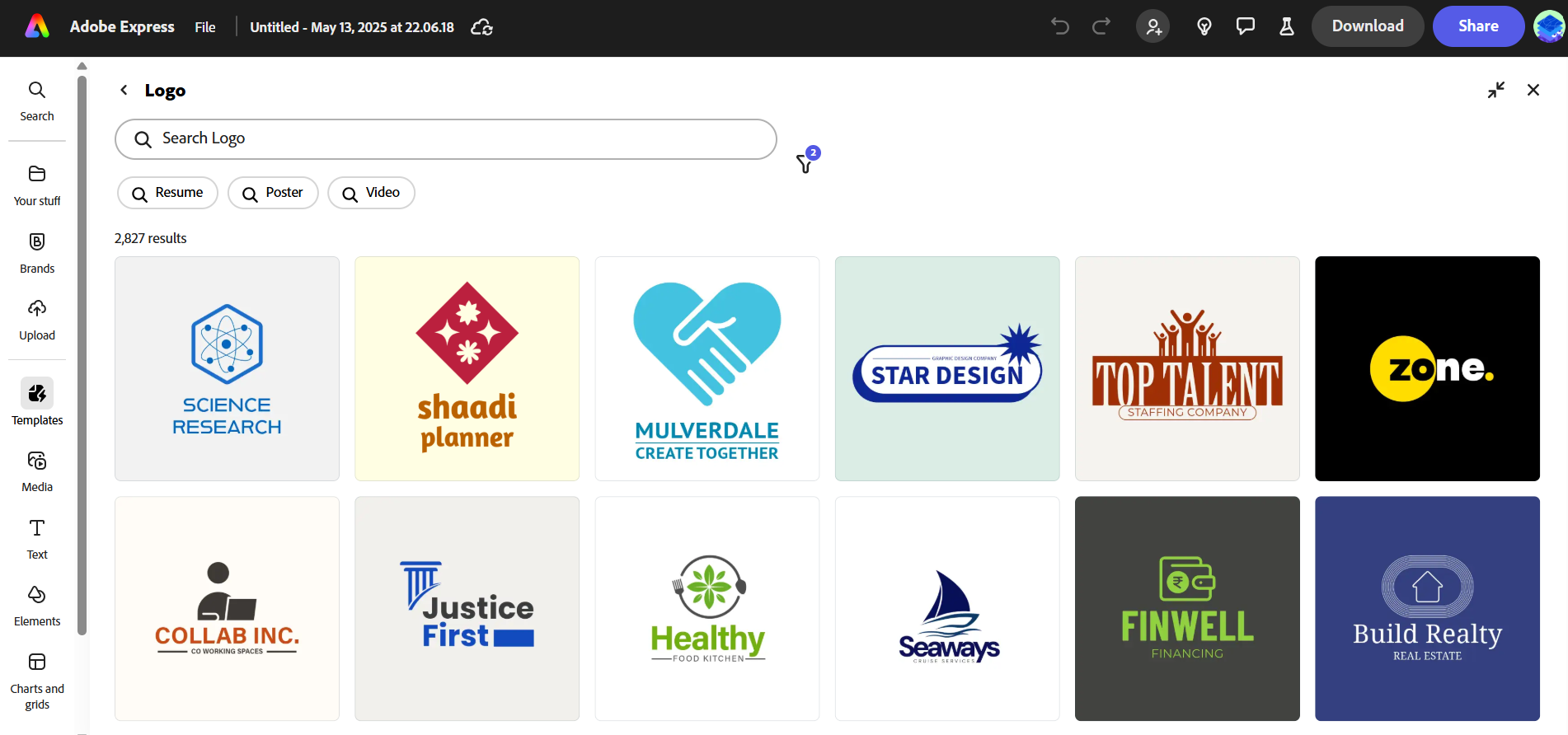Open the Media panel
Image resolution: width=1568 pixels, height=735 pixels.
point(36,470)
